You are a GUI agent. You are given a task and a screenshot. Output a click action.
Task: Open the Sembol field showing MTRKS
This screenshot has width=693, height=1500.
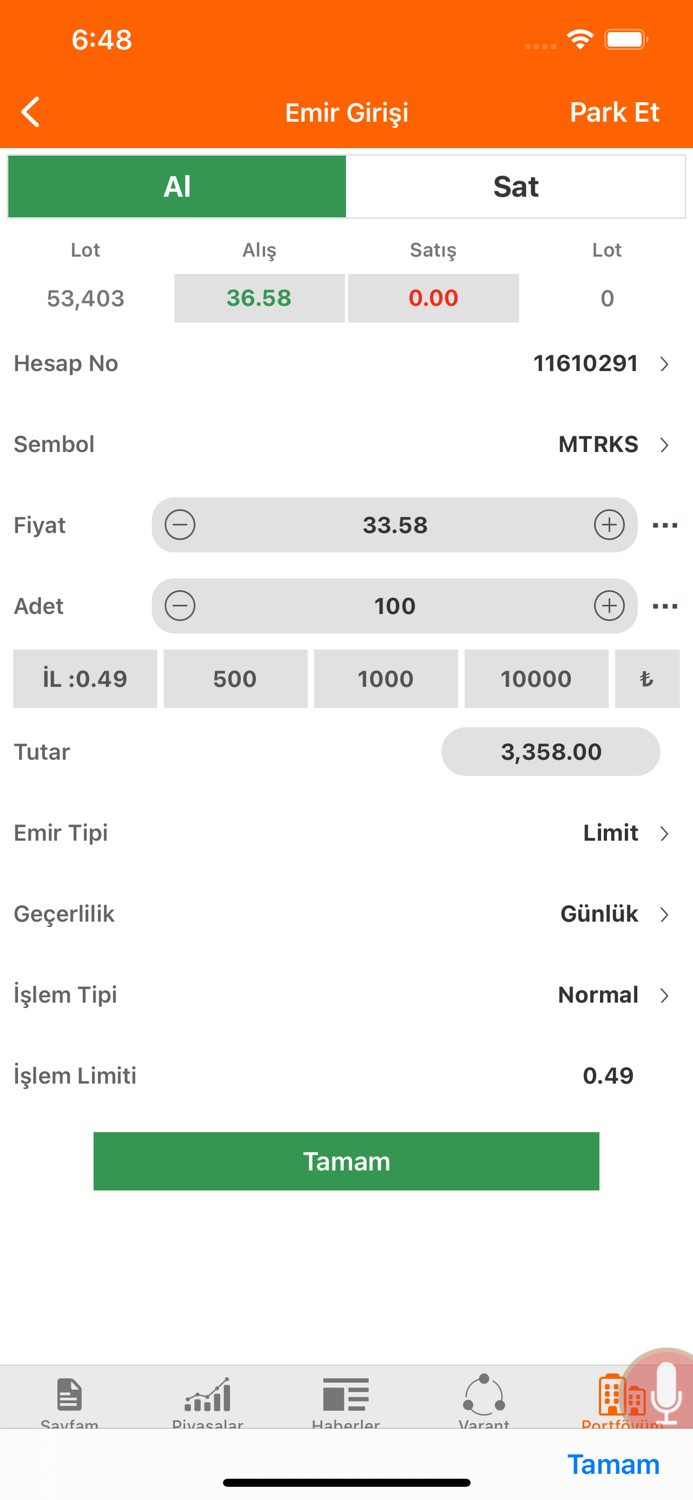click(598, 444)
